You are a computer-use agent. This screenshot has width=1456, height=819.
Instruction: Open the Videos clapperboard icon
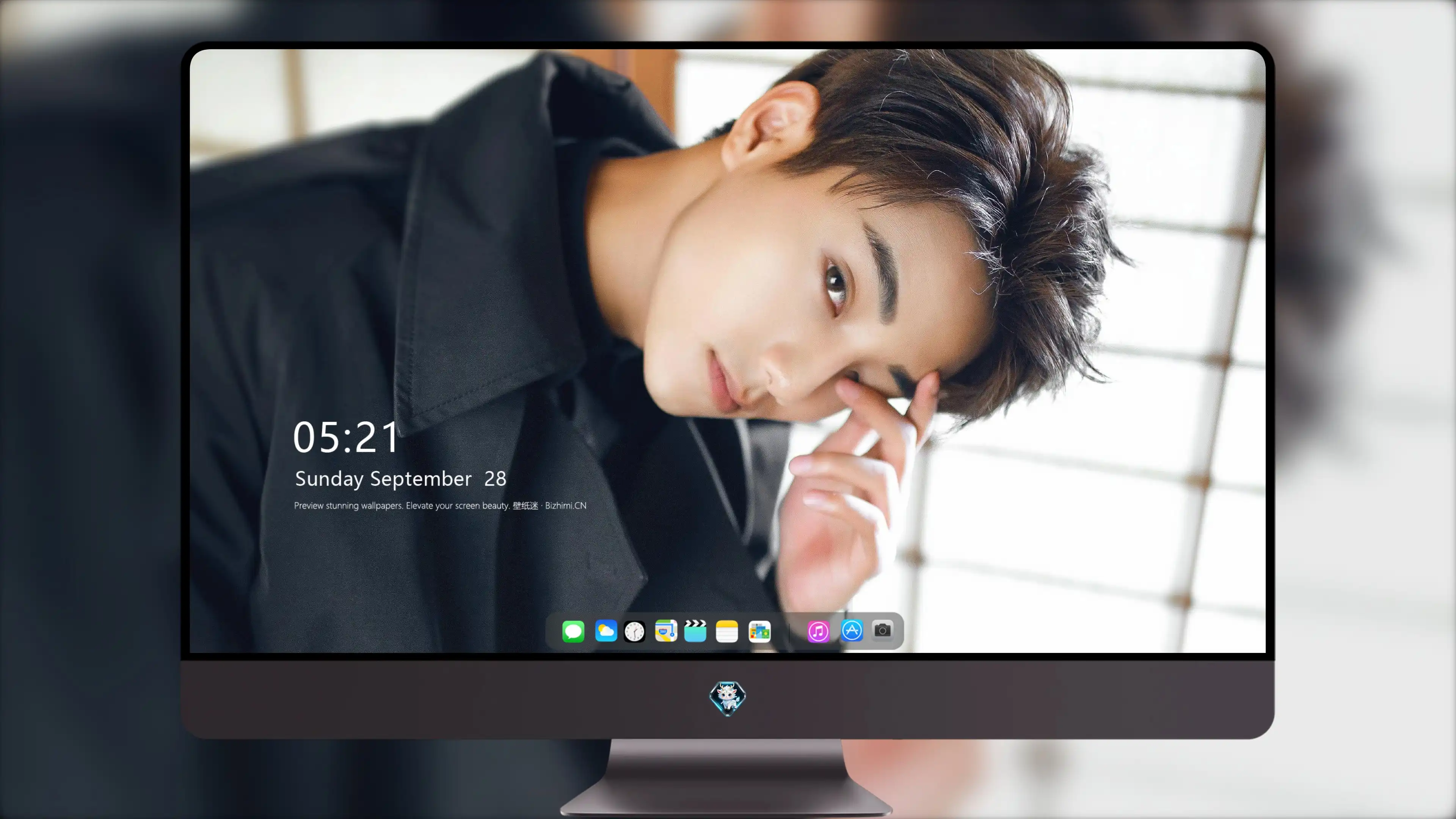click(x=695, y=631)
